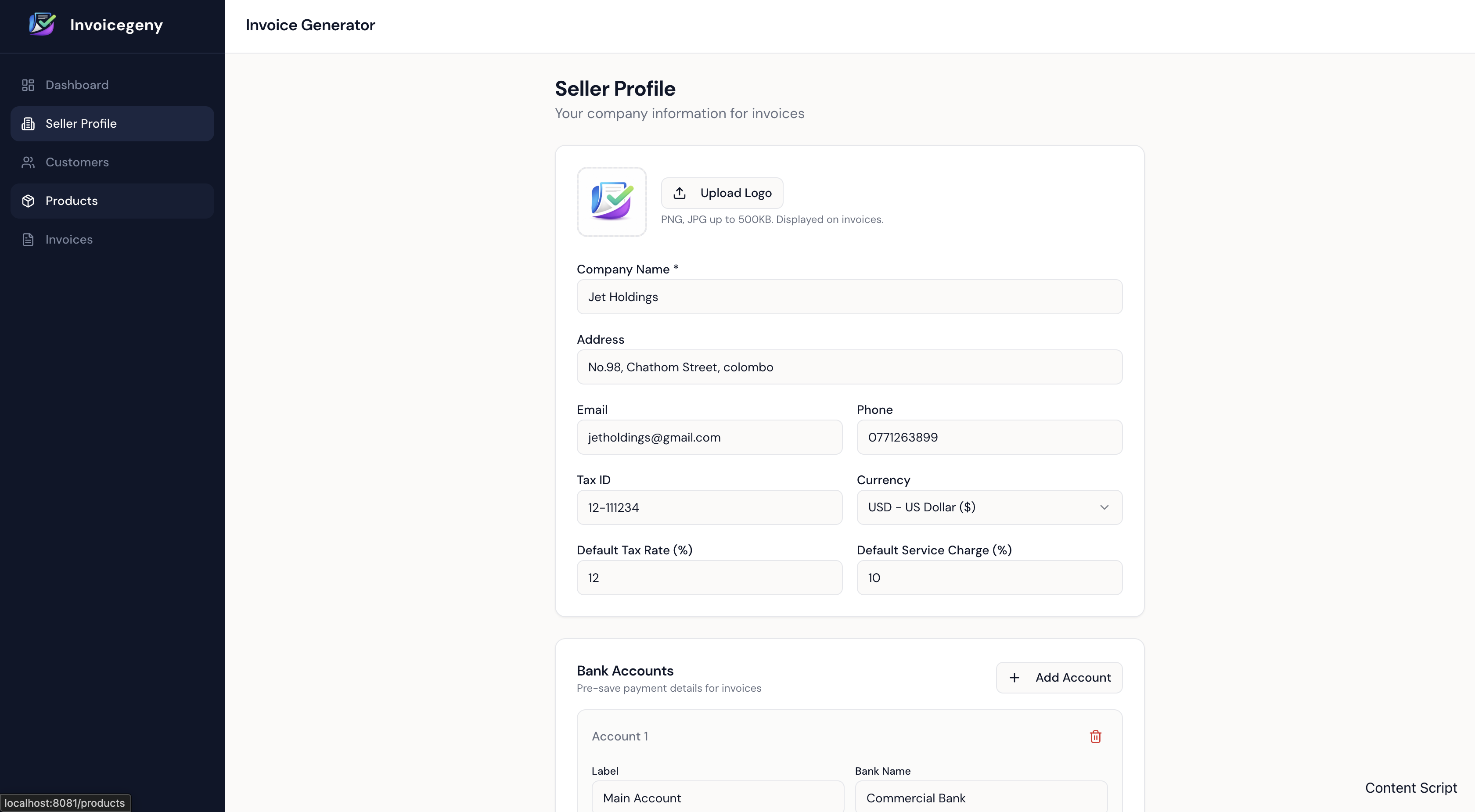Click the company logo preview thumbnail
Viewport: 1475px width, 812px height.
tap(612, 201)
